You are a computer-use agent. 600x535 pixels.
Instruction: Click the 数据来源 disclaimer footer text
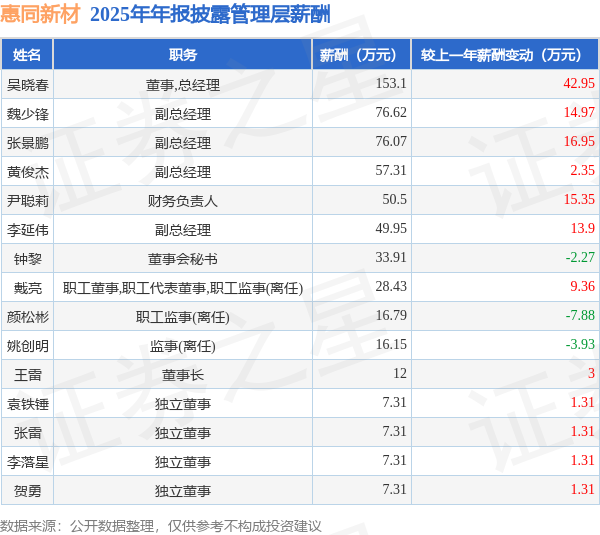(x=161, y=526)
